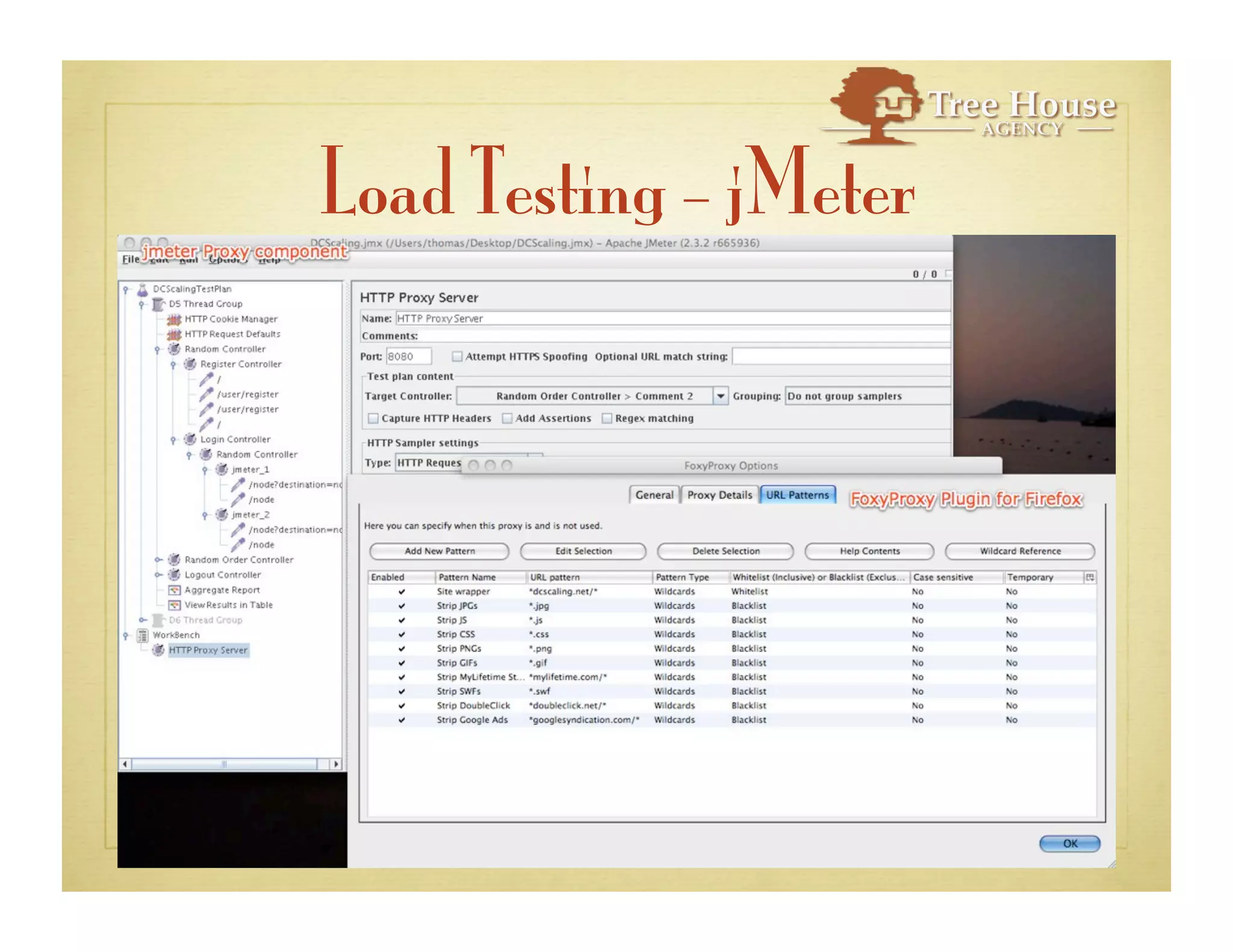
Task: Toggle the Regex matching checkbox
Action: (607, 418)
